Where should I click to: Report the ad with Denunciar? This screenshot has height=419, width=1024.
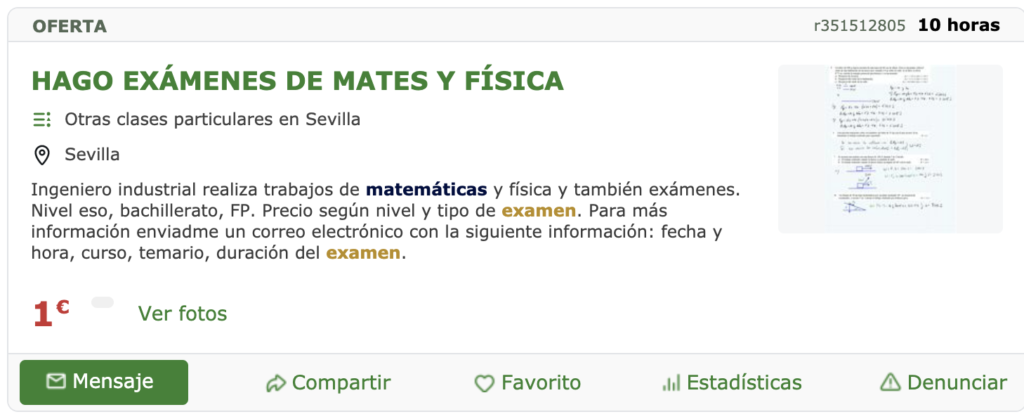(x=944, y=382)
